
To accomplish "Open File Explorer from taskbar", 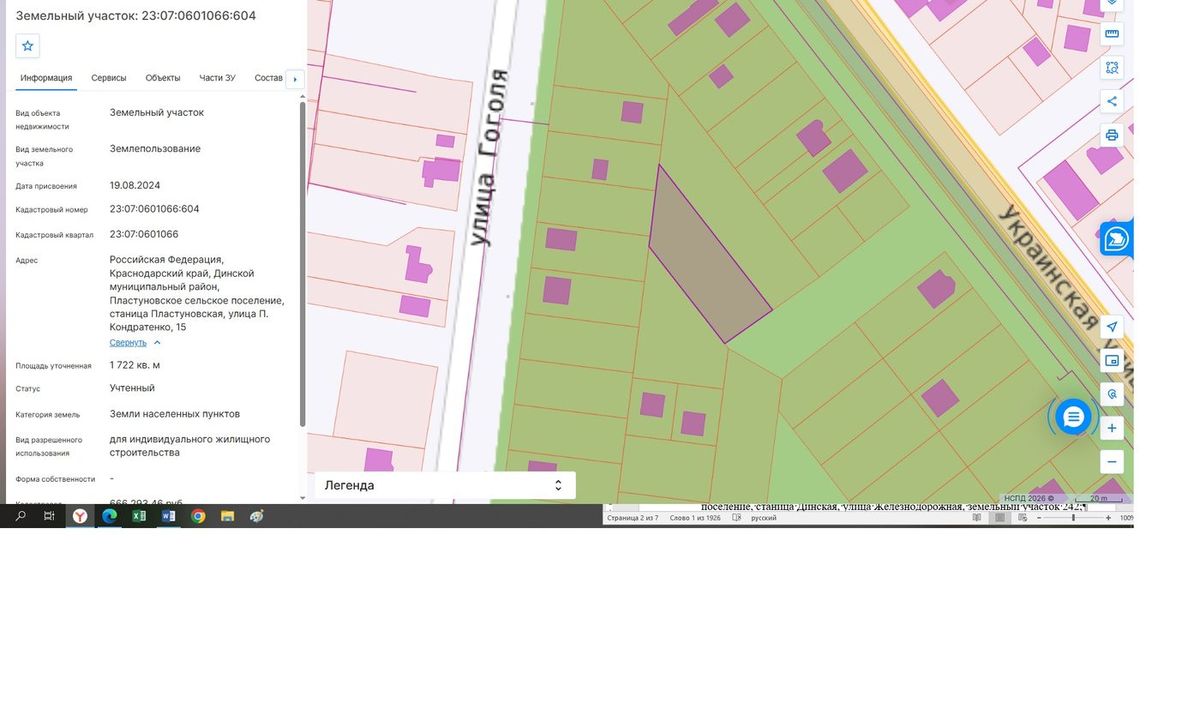I will click(227, 516).
